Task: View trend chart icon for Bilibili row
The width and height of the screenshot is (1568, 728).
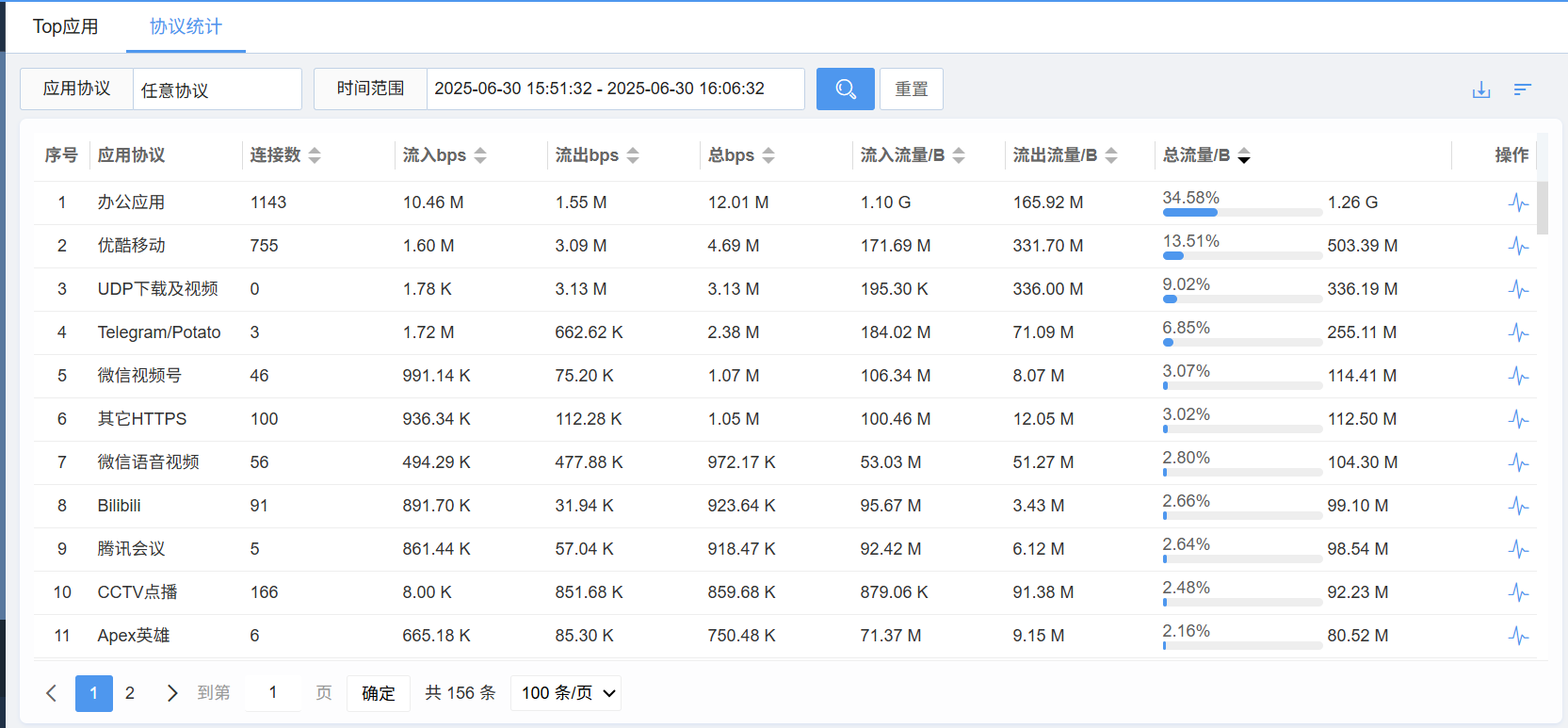Action: pos(1518,506)
